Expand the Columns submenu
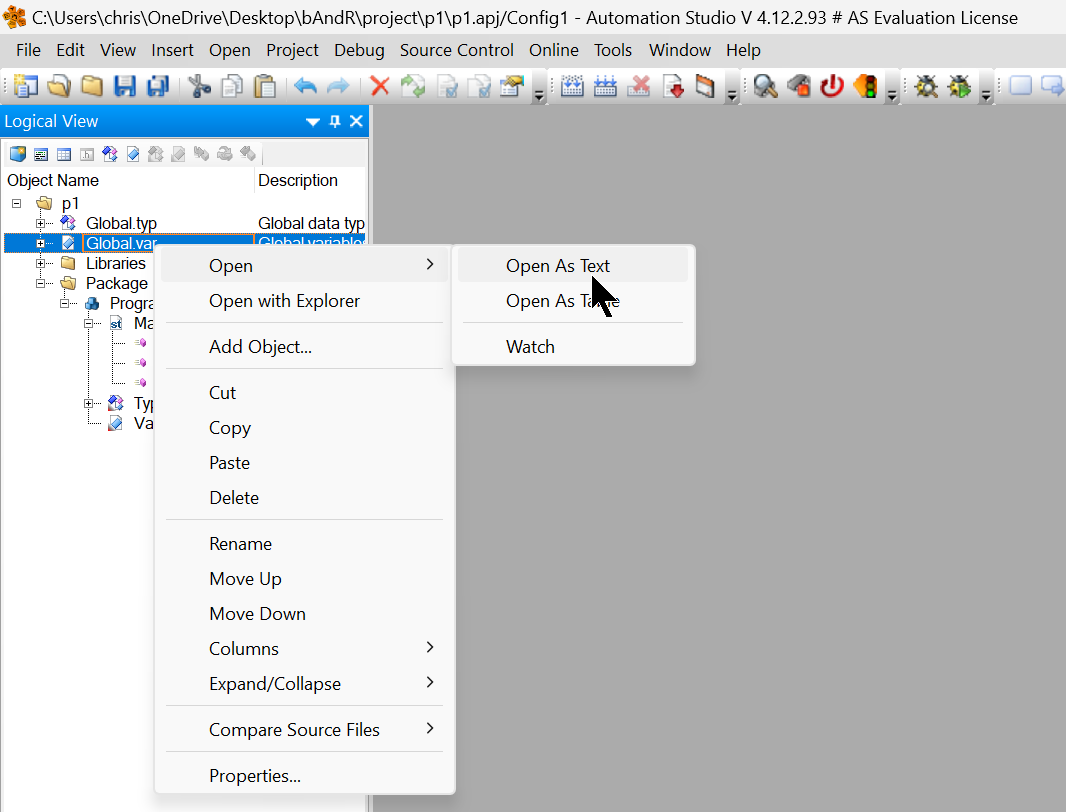Viewport: 1066px width, 812px height. click(305, 649)
